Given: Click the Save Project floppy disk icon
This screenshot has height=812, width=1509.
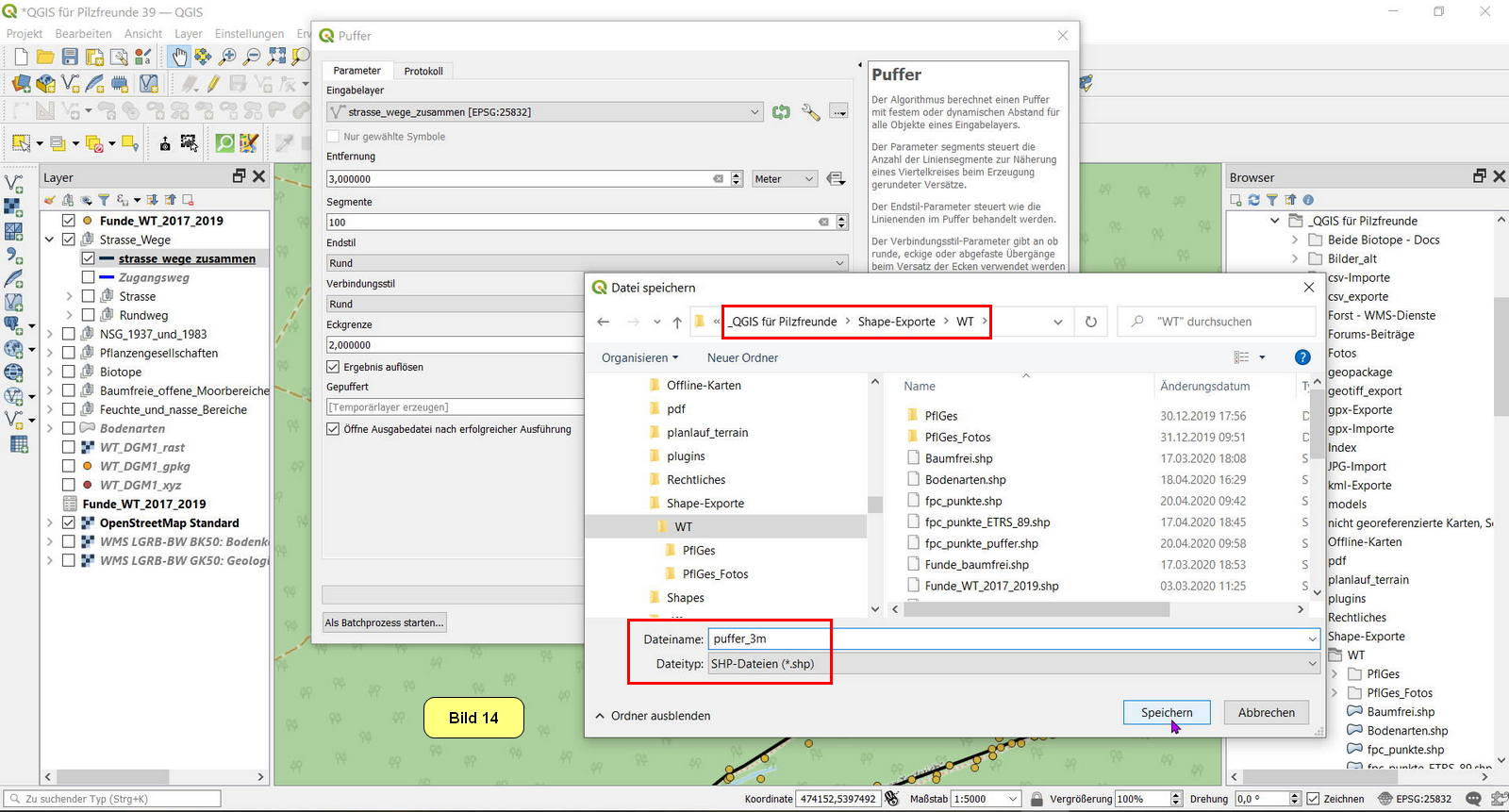Looking at the screenshot, I should [70, 58].
